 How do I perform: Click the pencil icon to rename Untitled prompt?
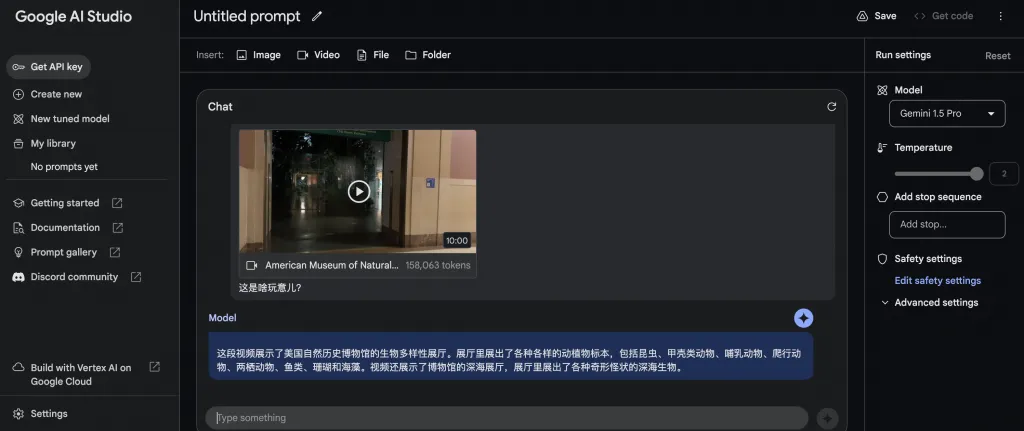tap(317, 16)
